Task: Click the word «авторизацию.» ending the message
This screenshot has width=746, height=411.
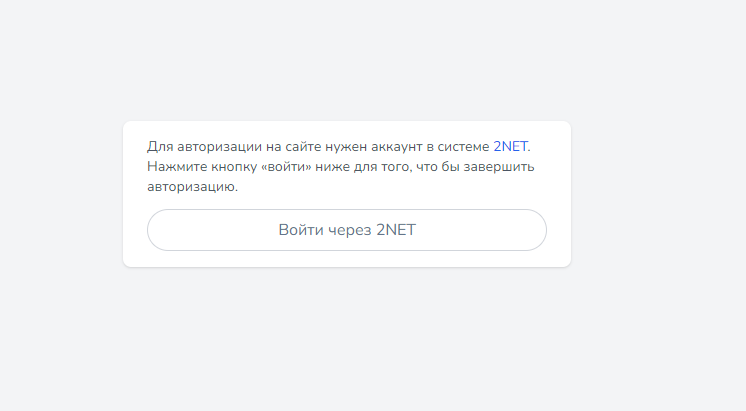Action: (192, 187)
